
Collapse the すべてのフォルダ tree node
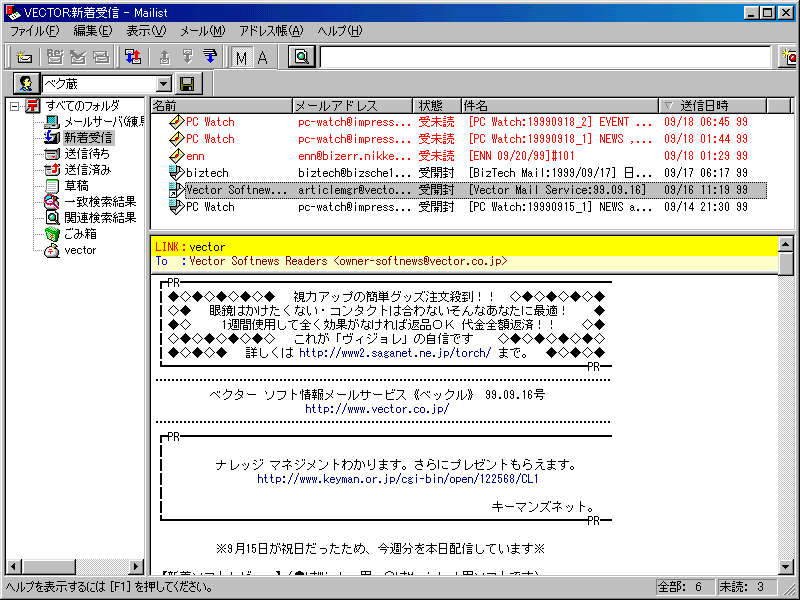point(14,107)
